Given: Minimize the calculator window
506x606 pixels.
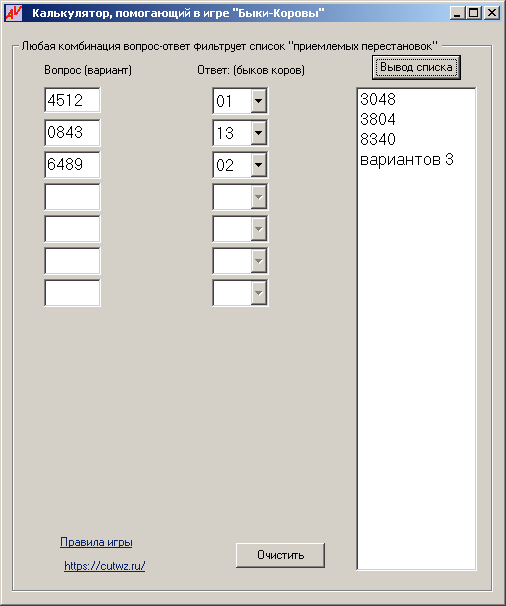Looking at the screenshot, I should point(457,13).
